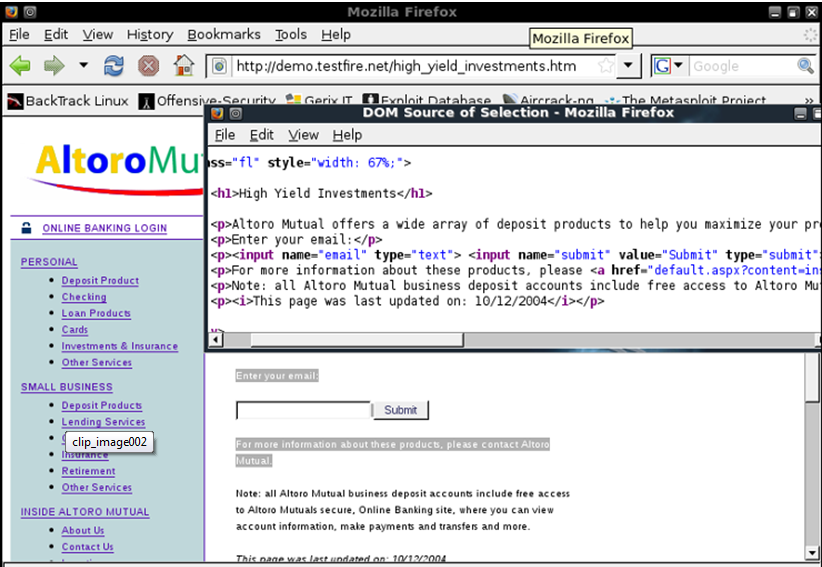Click the loading throbber icon
Viewport: 822px width, 567px height.
click(810, 35)
